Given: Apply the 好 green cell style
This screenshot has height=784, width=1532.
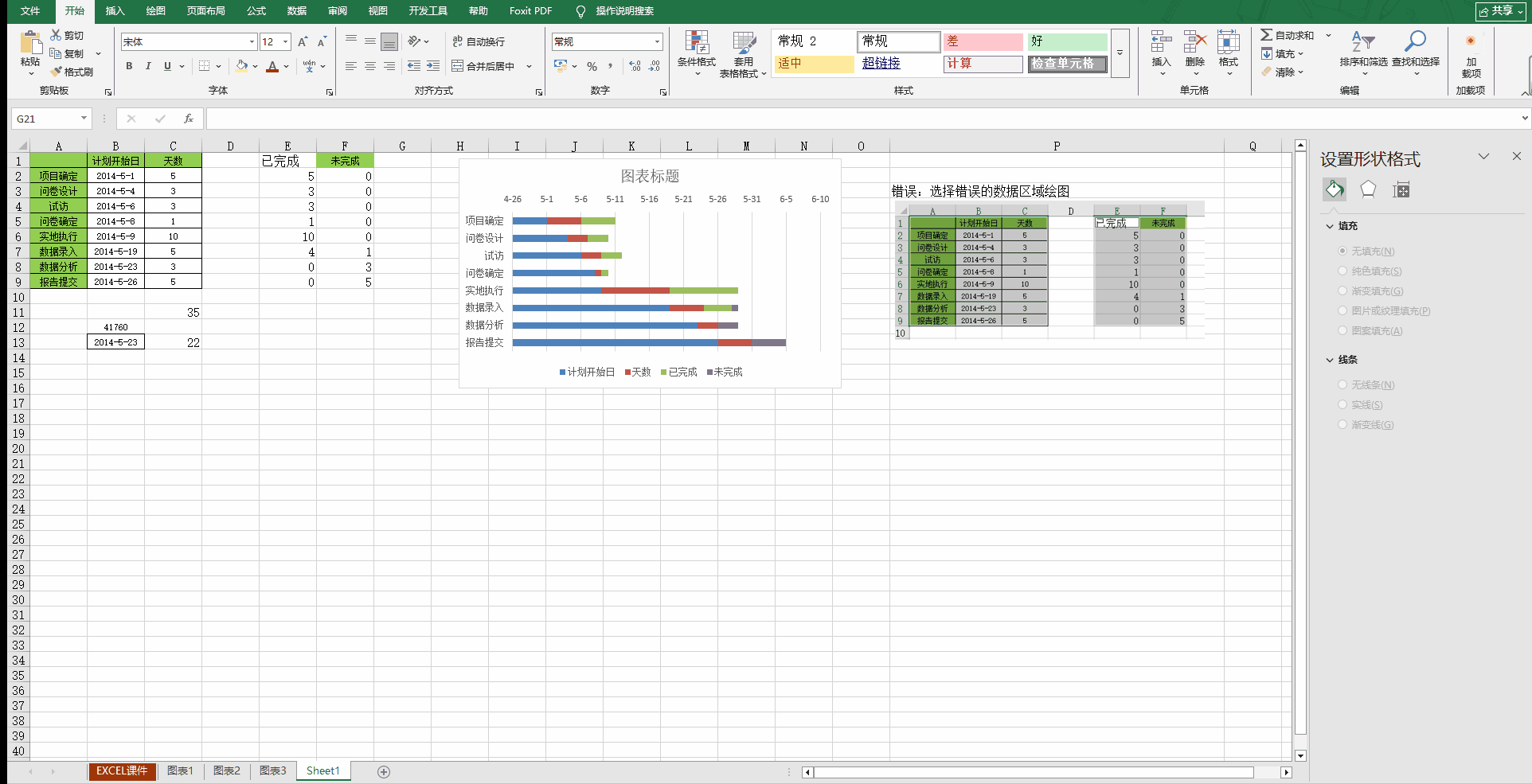Looking at the screenshot, I should [x=1067, y=41].
